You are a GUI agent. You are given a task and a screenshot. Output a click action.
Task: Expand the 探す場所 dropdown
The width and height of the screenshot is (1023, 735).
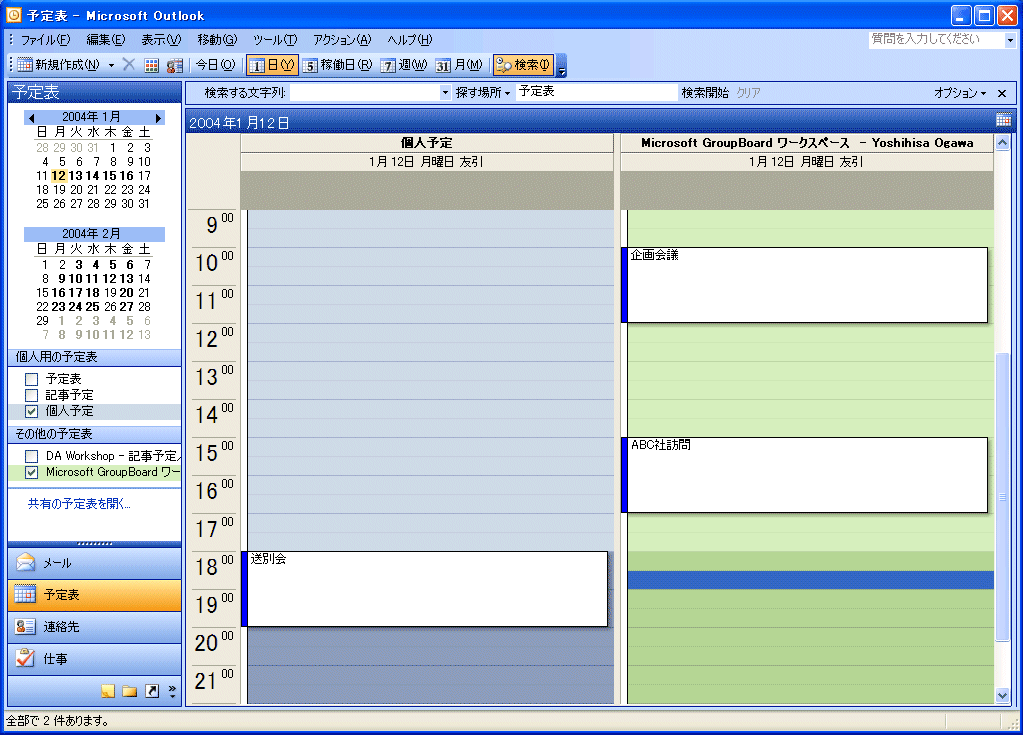(x=483, y=92)
